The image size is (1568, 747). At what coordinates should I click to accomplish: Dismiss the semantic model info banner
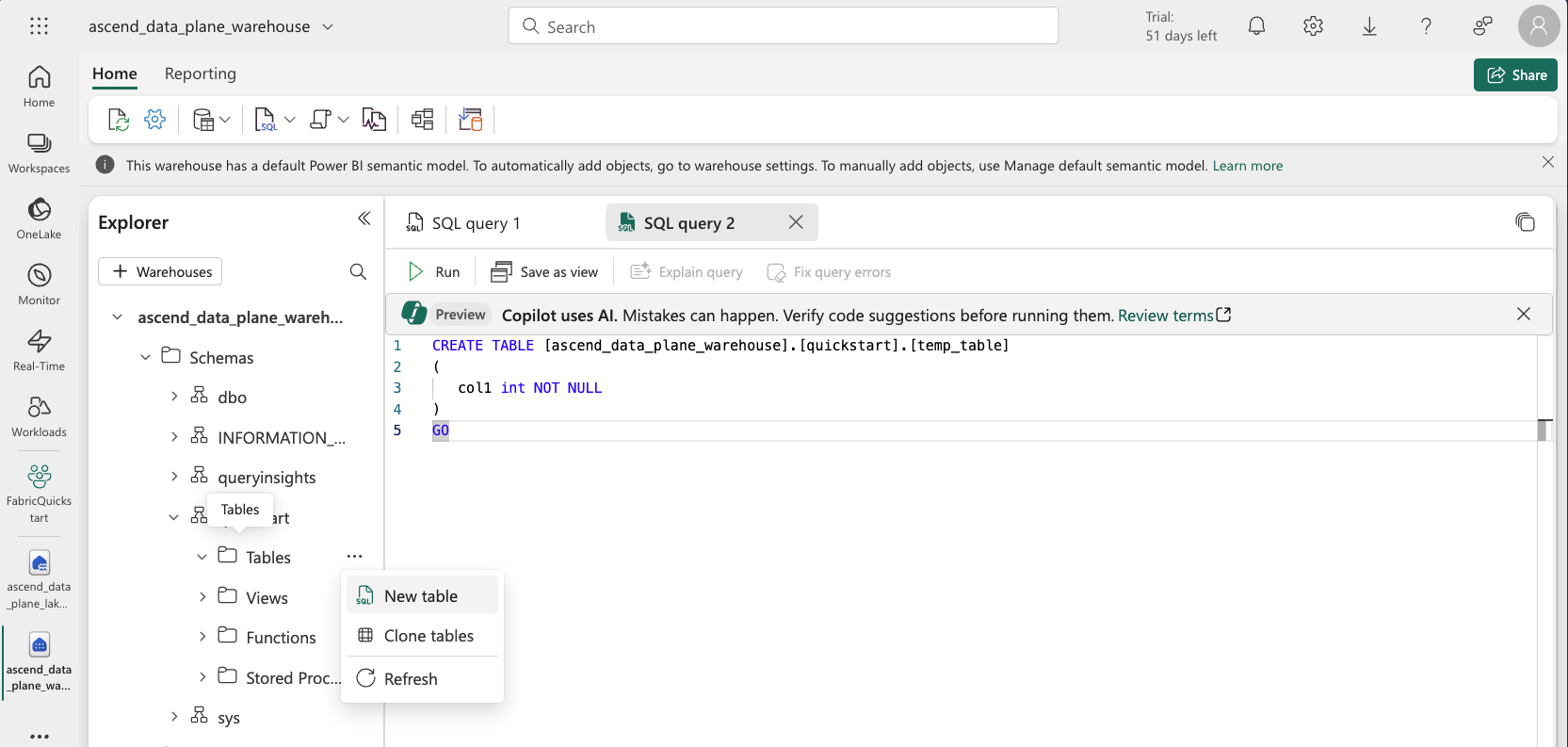(x=1548, y=162)
